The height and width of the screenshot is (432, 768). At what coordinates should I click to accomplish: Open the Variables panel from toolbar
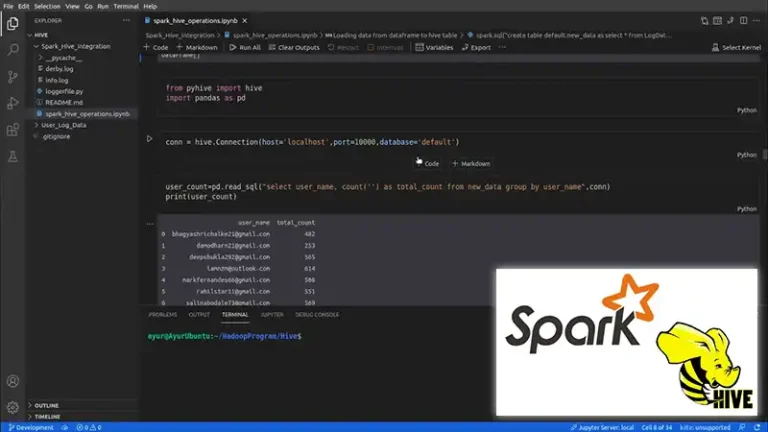pyautogui.click(x=434, y=48)
